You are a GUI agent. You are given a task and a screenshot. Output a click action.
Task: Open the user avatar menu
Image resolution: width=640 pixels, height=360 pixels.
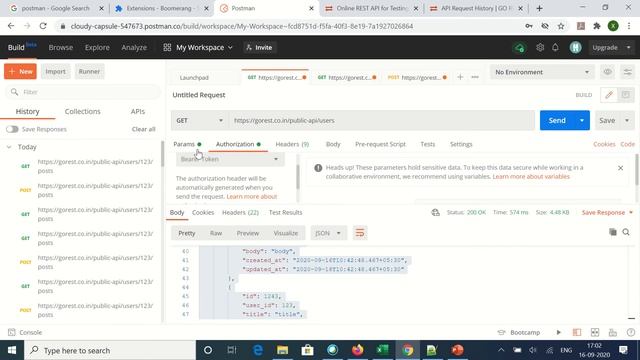[x=576, y=47]
